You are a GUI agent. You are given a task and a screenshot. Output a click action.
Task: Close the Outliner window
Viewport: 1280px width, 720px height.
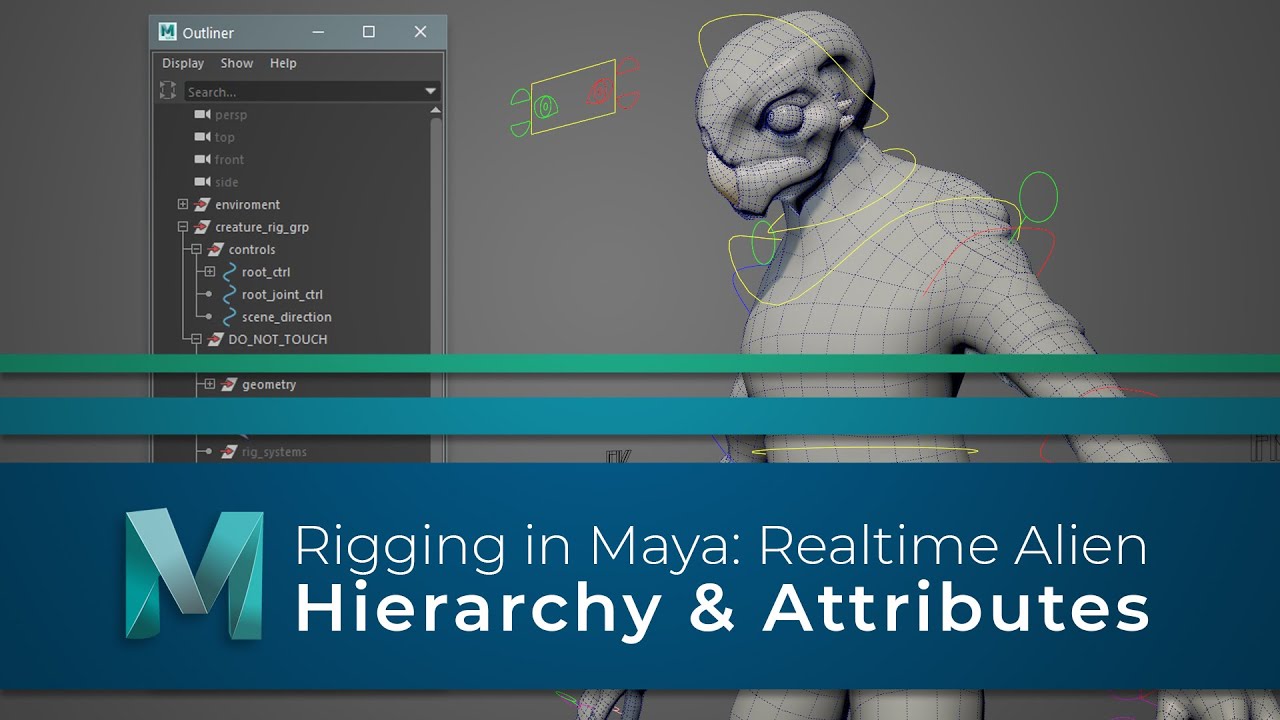point(420,32)
